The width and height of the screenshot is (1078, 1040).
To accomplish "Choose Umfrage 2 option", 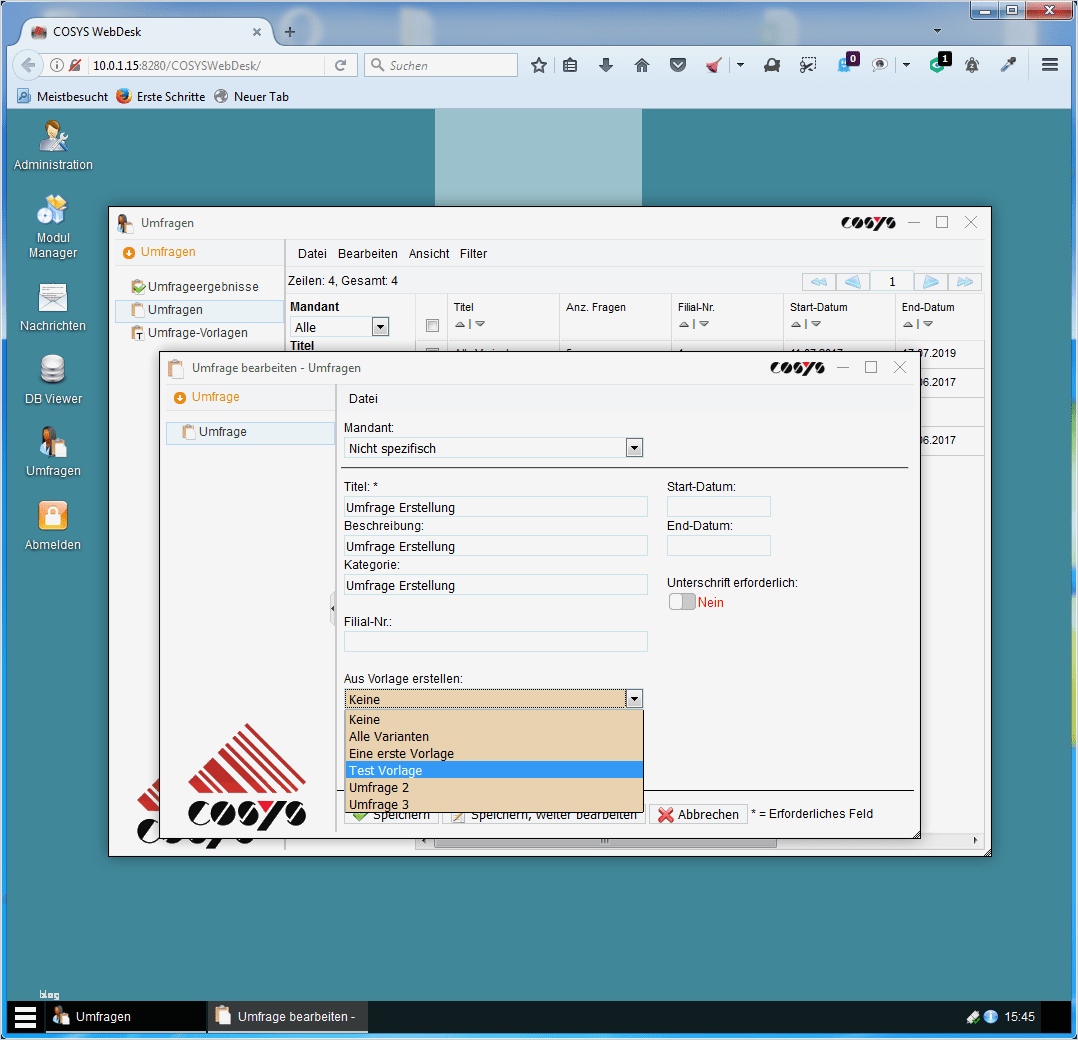I will click(x=494, y=788).
